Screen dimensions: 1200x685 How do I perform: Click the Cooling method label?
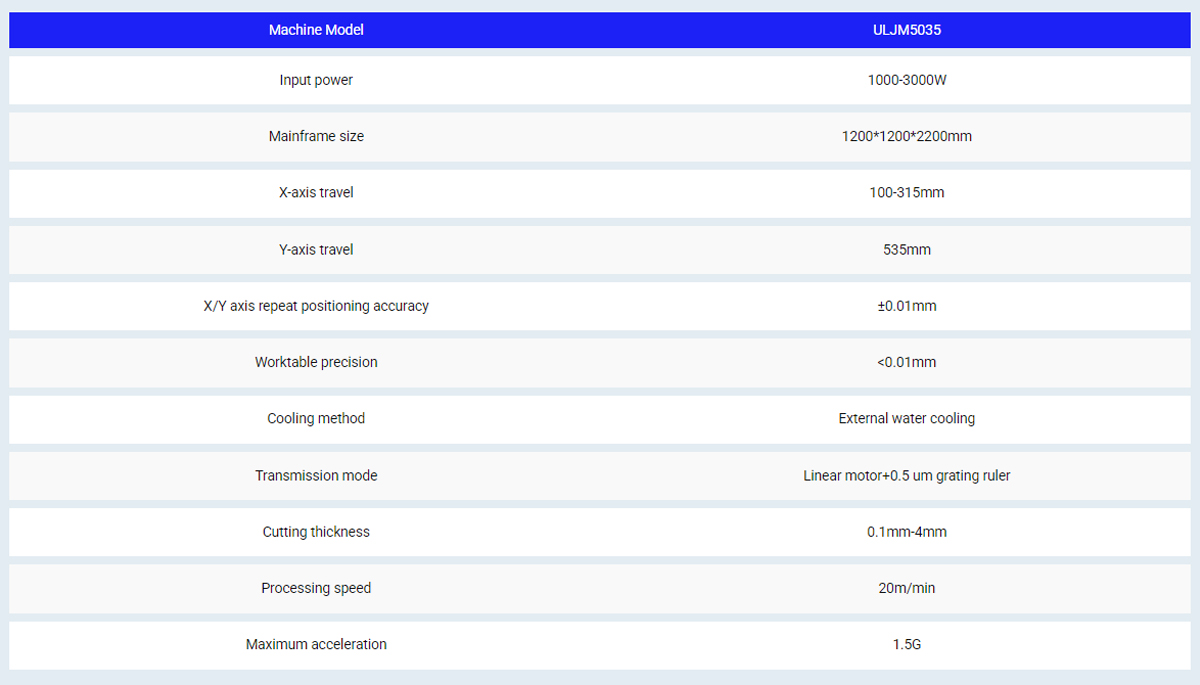click(x=316, y=419)
